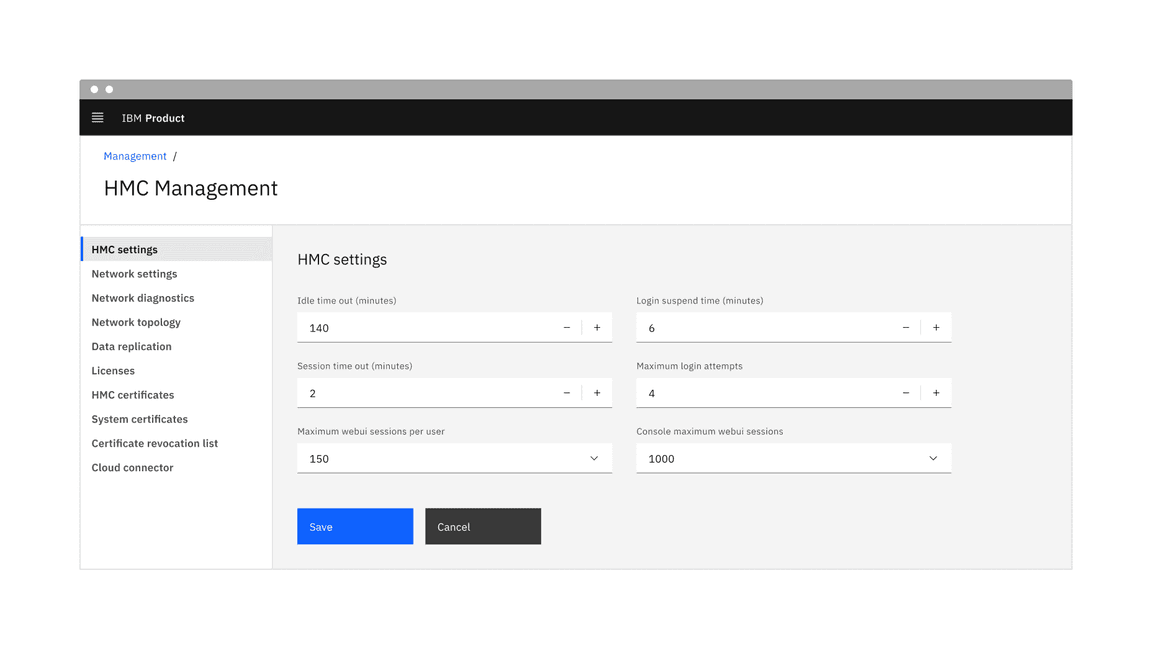Decrease Maximum login attempts with minus icon
Screen dimensions: 1152x648
pyautogui.click(x=906, y=392)
